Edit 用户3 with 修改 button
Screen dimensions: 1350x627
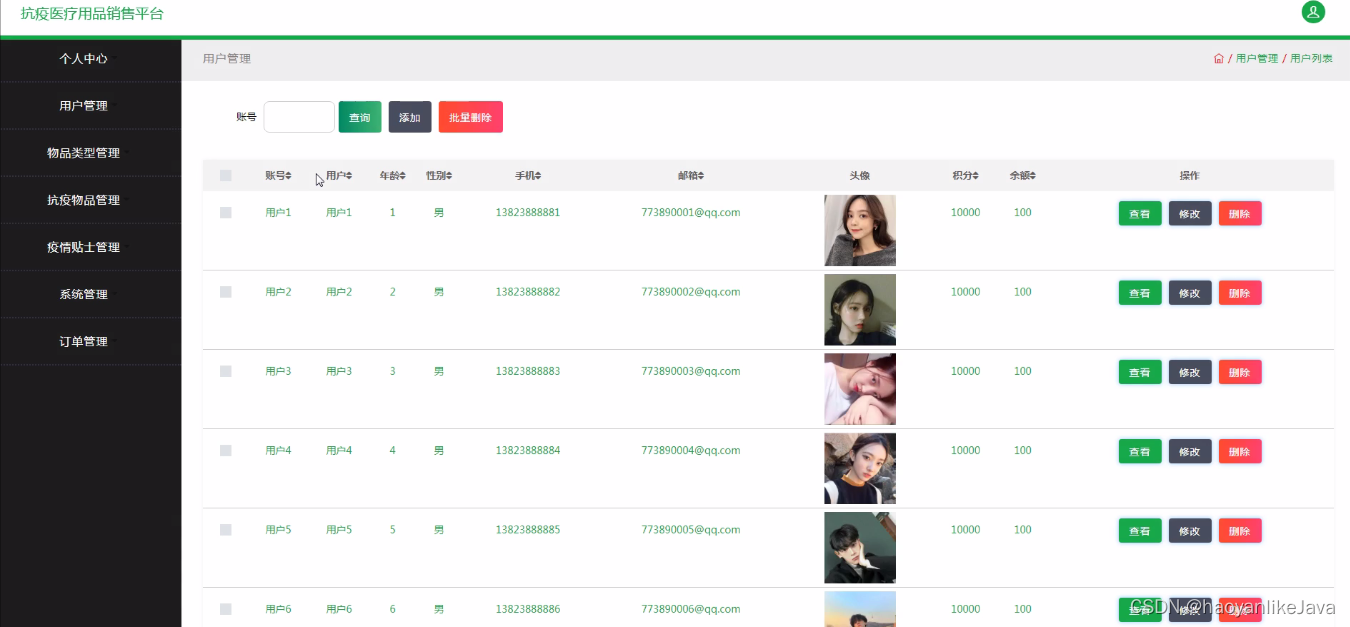pos(1190,372)
